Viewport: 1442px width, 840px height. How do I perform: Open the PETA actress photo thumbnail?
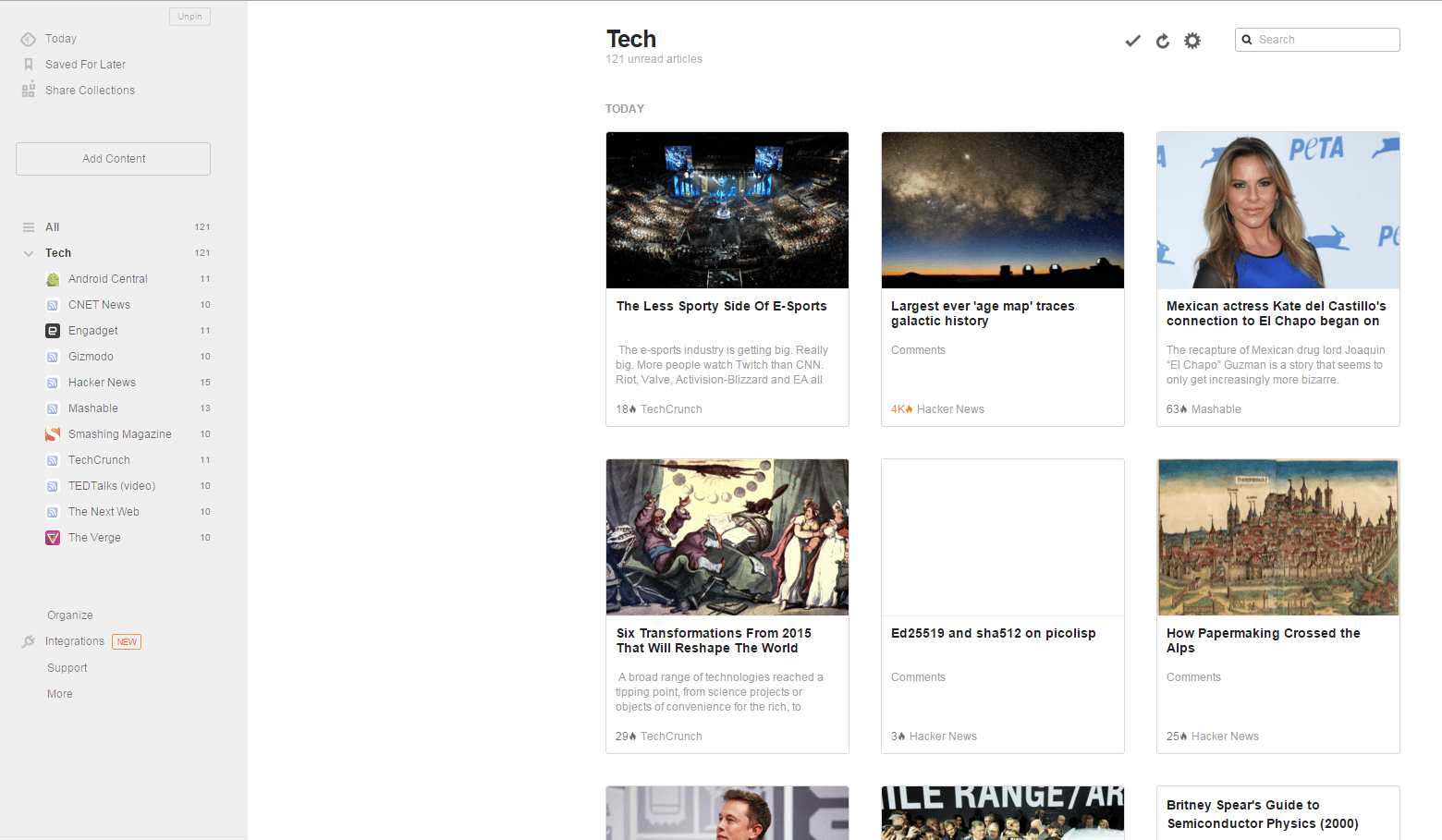[1278, 210]
